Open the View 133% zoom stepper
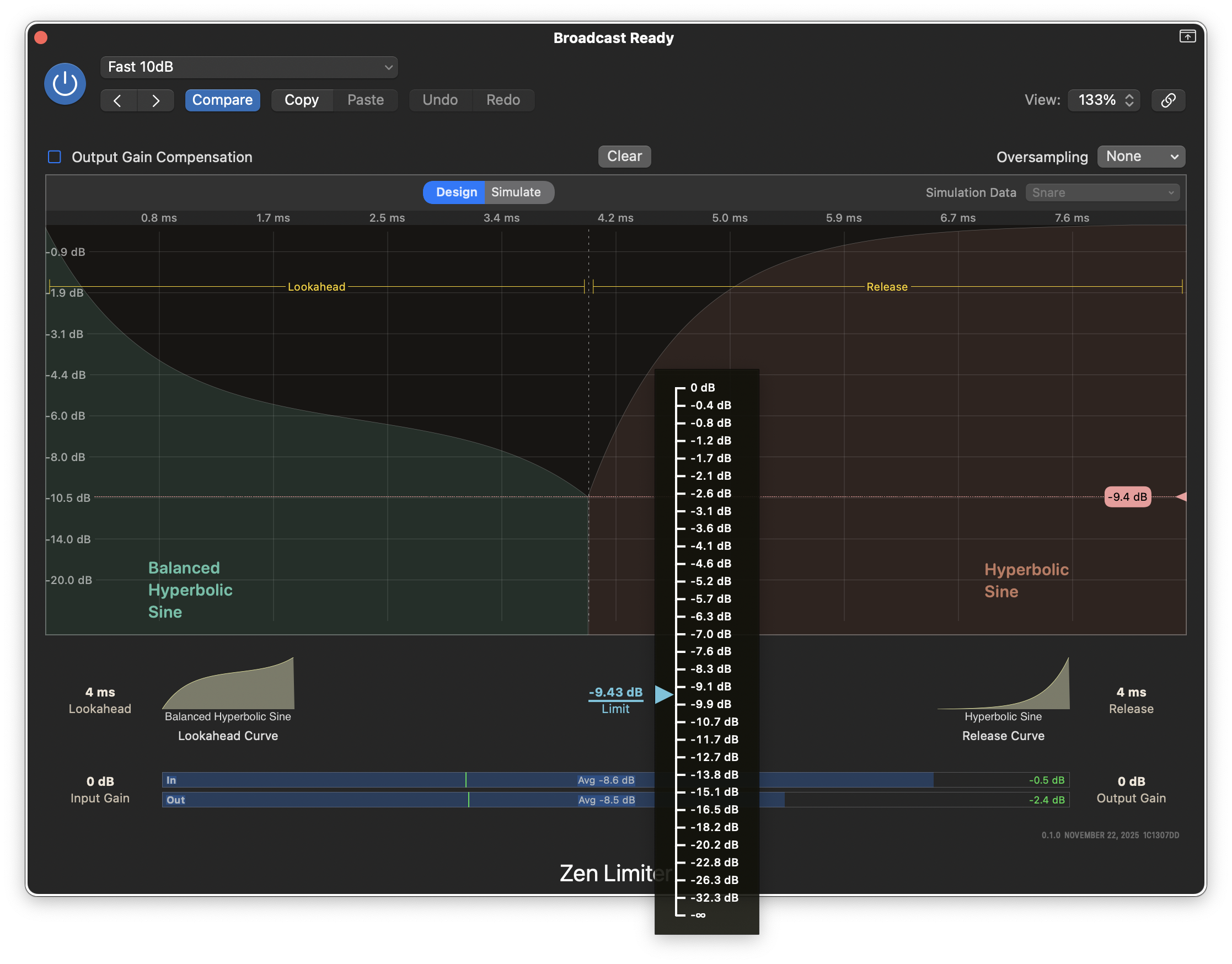 pos(1104,100)
